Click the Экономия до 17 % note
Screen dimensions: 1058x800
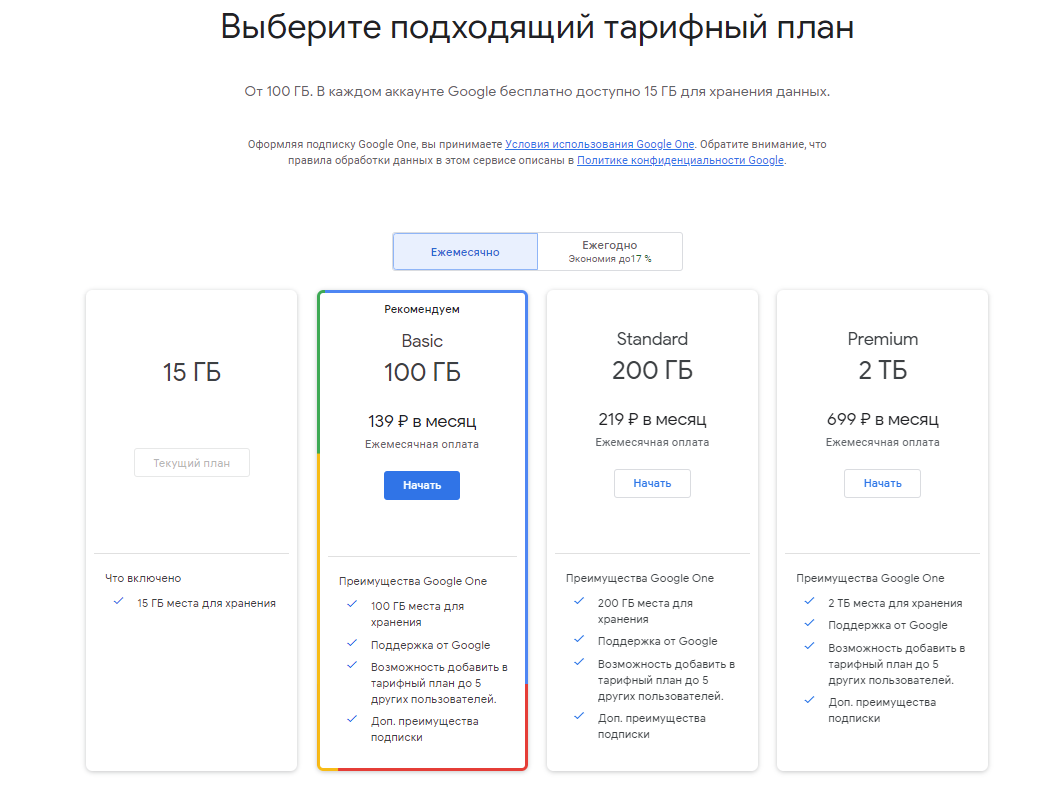point(610,259)
